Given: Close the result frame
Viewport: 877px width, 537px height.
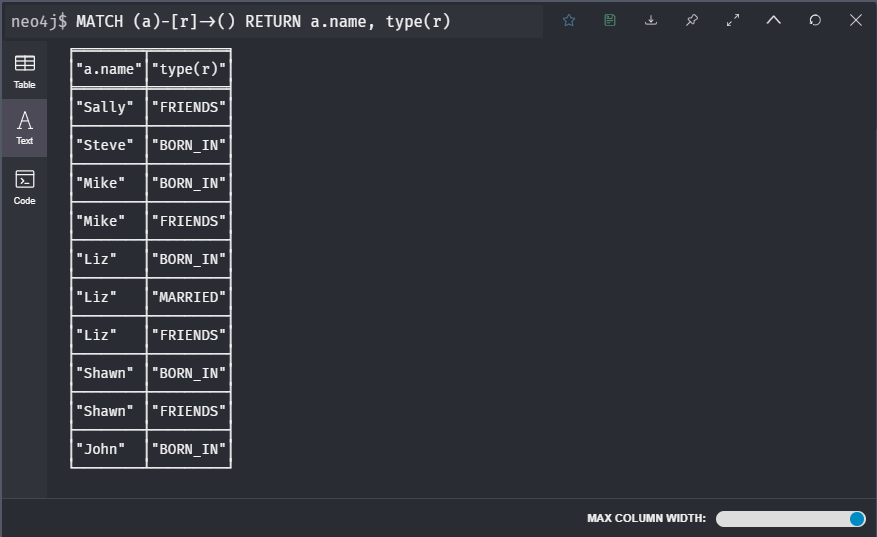Looking at the screenshot, I should pos(856,20).
